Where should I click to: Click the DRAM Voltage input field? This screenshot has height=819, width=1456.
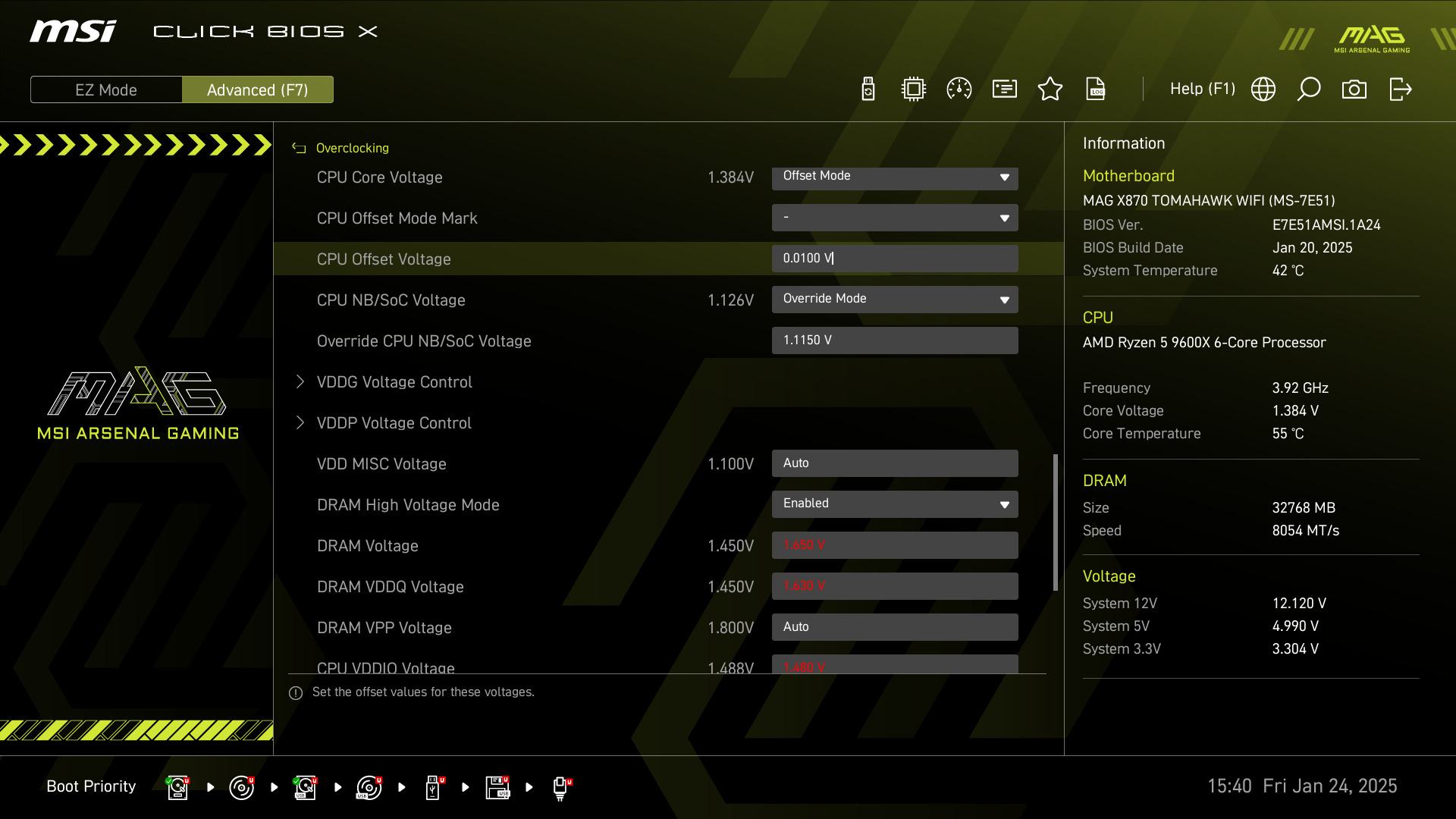[x=895, y=545]
